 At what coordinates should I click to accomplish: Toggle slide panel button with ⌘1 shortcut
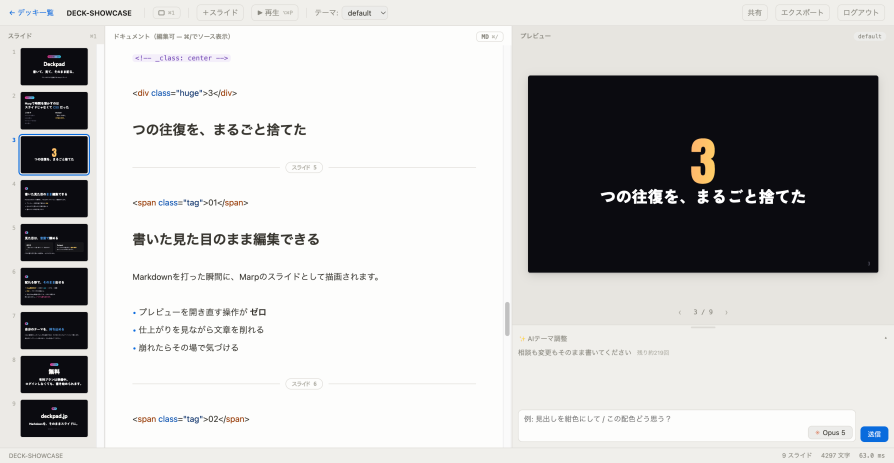point(166,13)
